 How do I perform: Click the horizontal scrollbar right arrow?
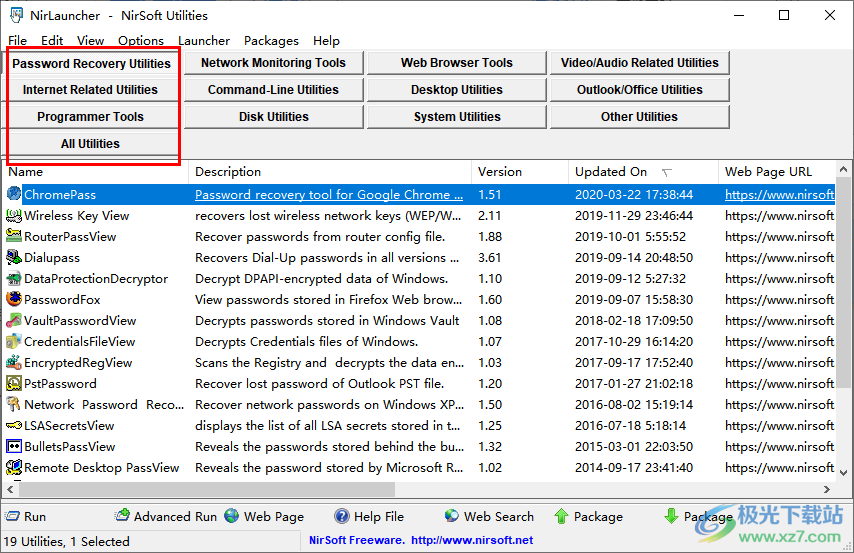click(827, 489)
